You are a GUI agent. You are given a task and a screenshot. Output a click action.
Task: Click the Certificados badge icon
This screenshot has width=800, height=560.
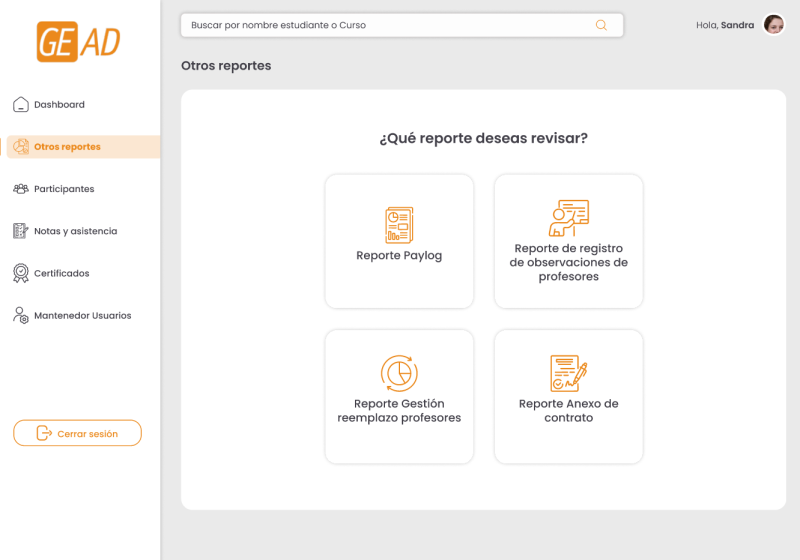20,273
